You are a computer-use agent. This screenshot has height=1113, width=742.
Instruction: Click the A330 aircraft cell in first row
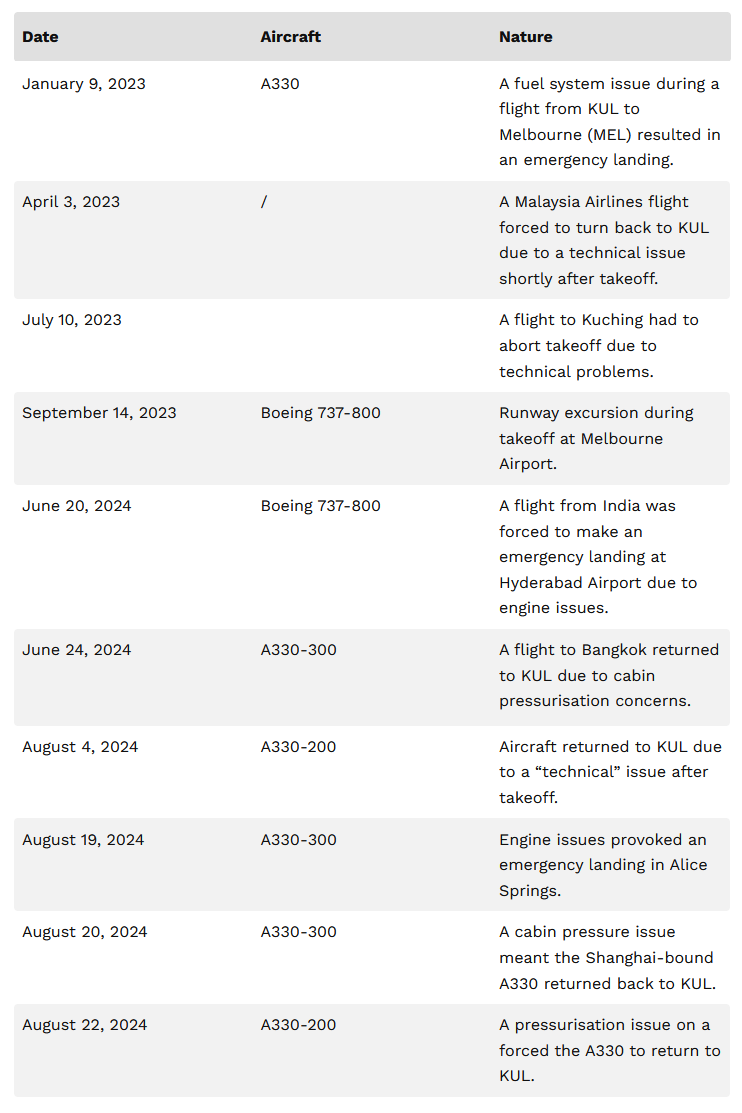[280, 84]
